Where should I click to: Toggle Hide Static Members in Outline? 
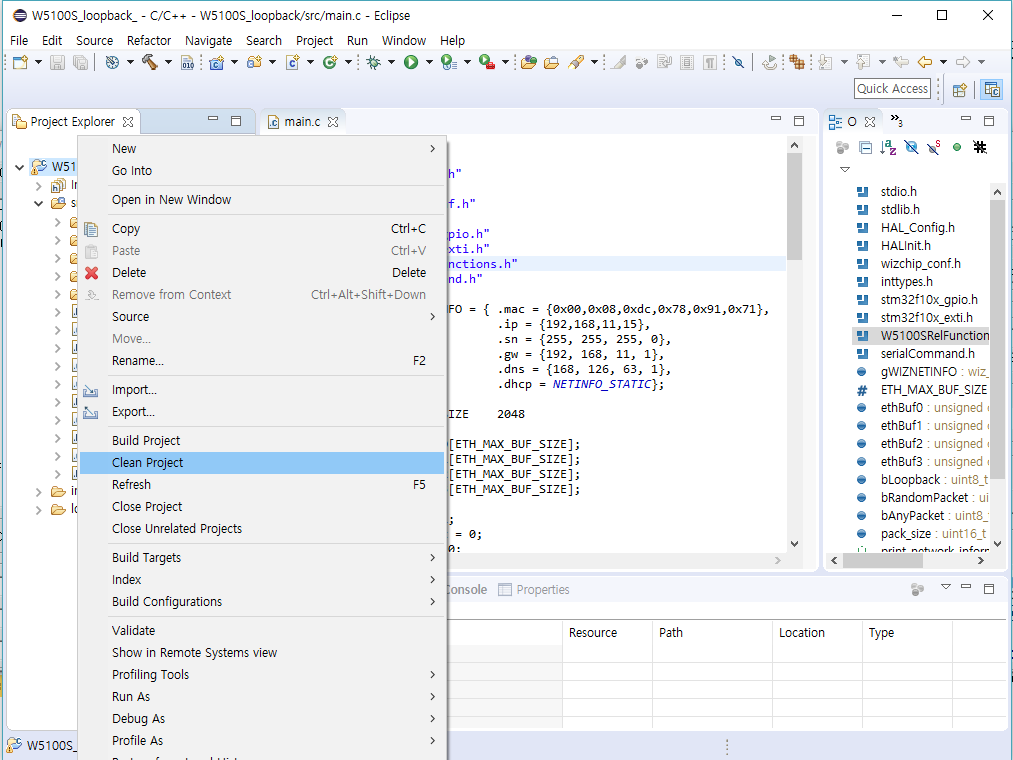coord(934,147)
